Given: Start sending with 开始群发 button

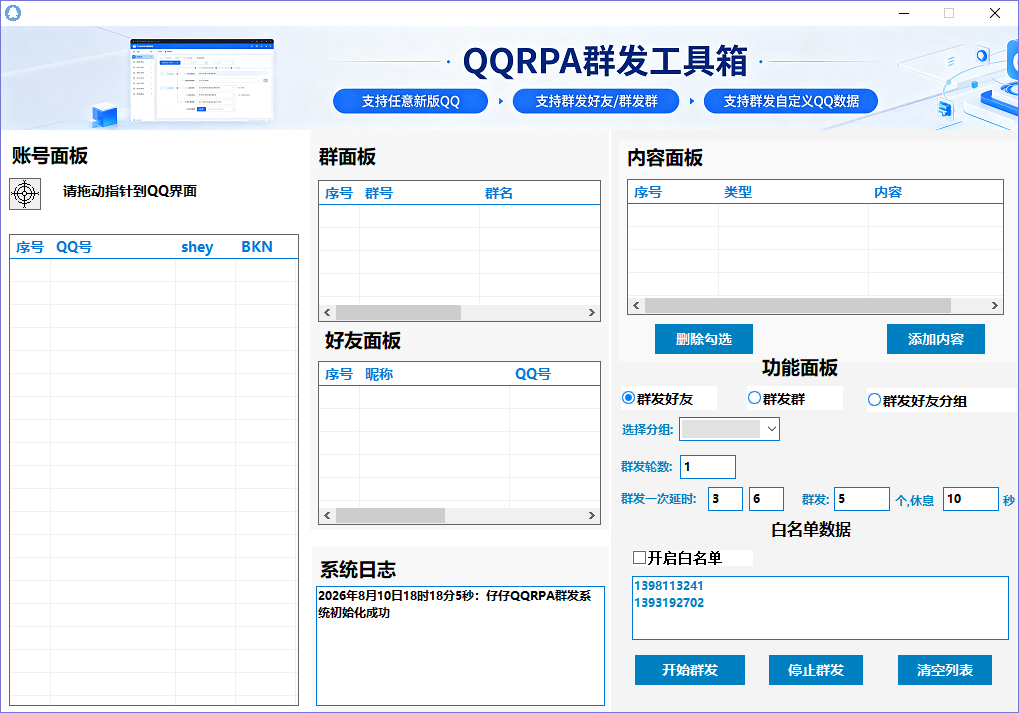Looking at the screenshot, I should [690, 670].
